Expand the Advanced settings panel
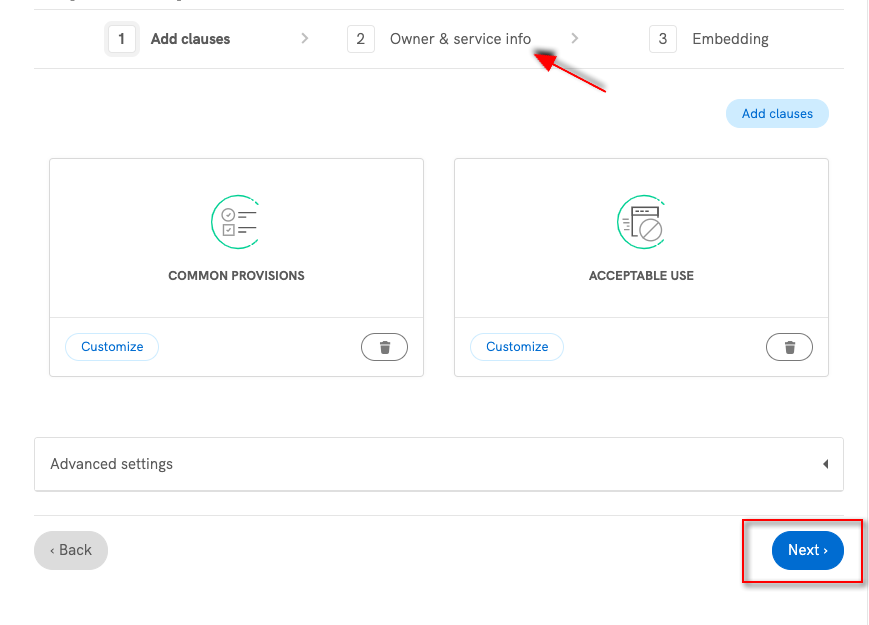The width and height of the screenshot is (869, 625). [438, 464]
